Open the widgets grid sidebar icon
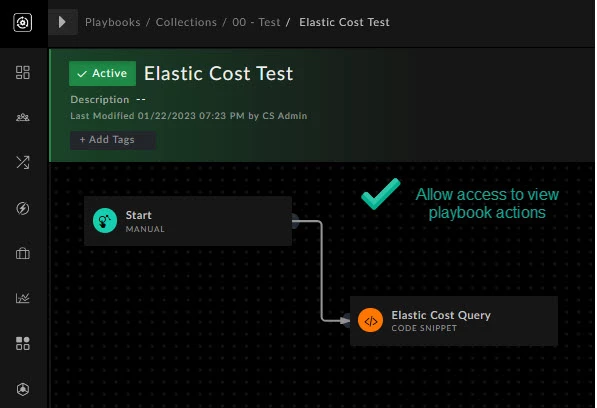 pyautogui.click(x=23, y=343)
